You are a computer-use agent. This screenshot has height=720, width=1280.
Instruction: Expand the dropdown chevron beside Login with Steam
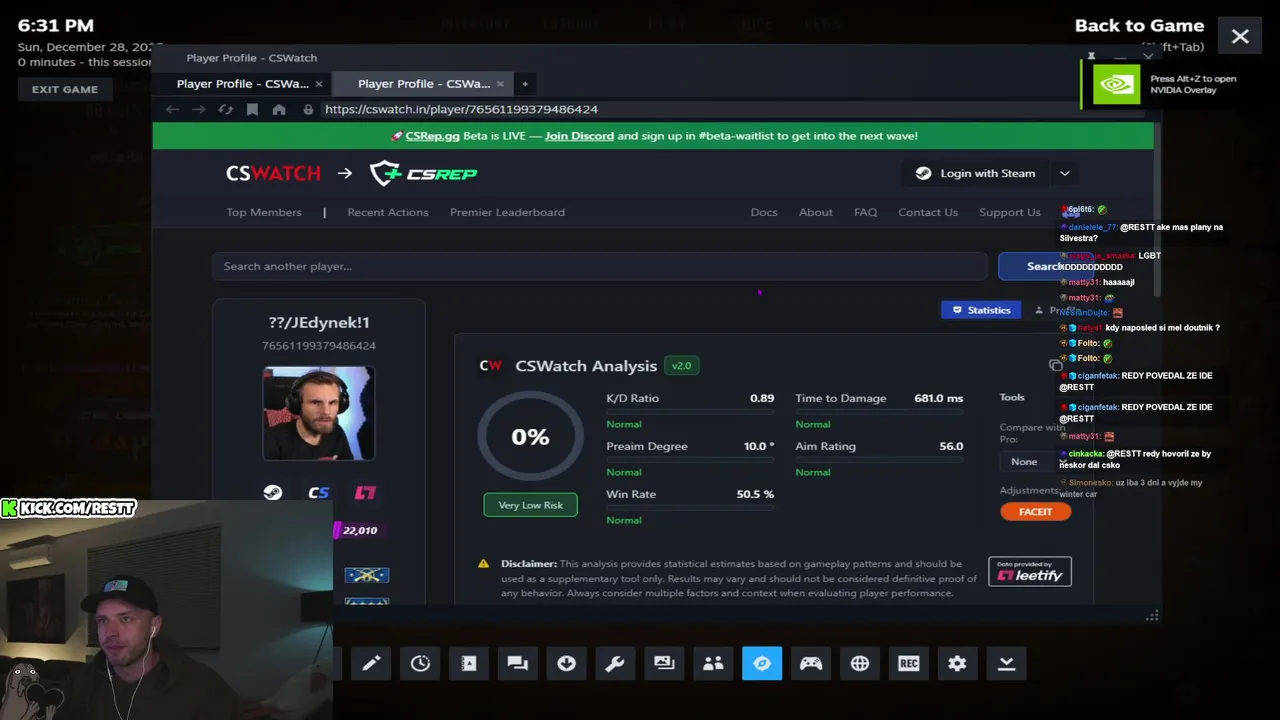[x=1065, y=173]
